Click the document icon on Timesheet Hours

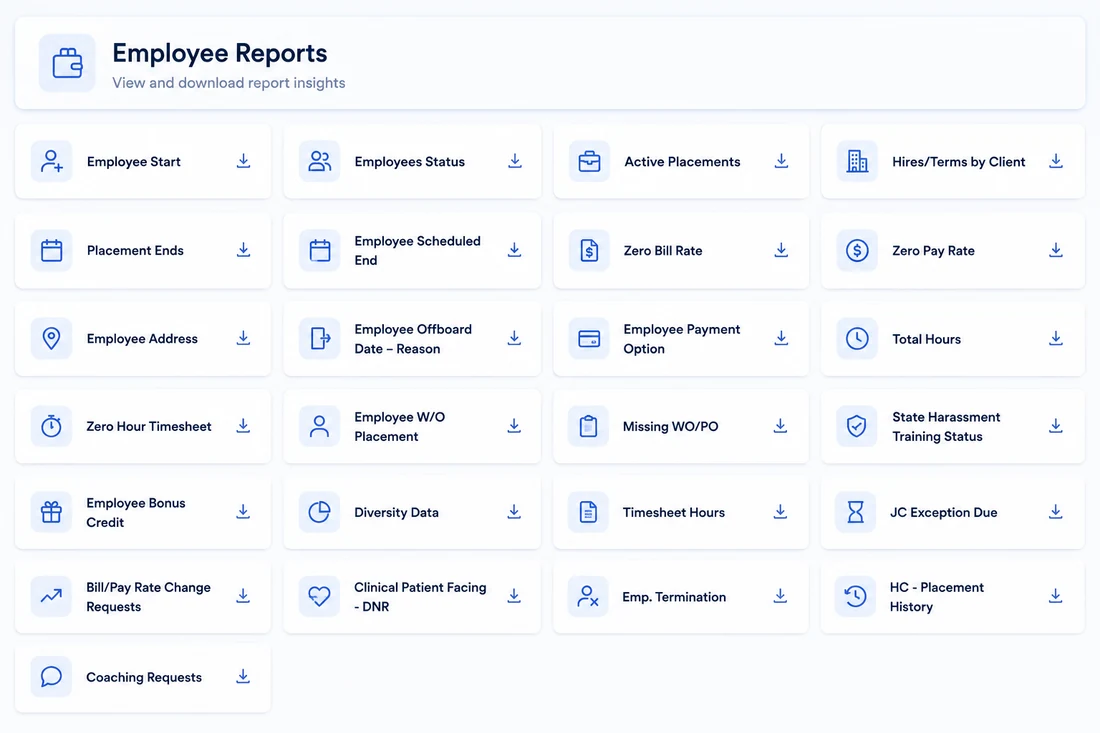click(589, 512)
